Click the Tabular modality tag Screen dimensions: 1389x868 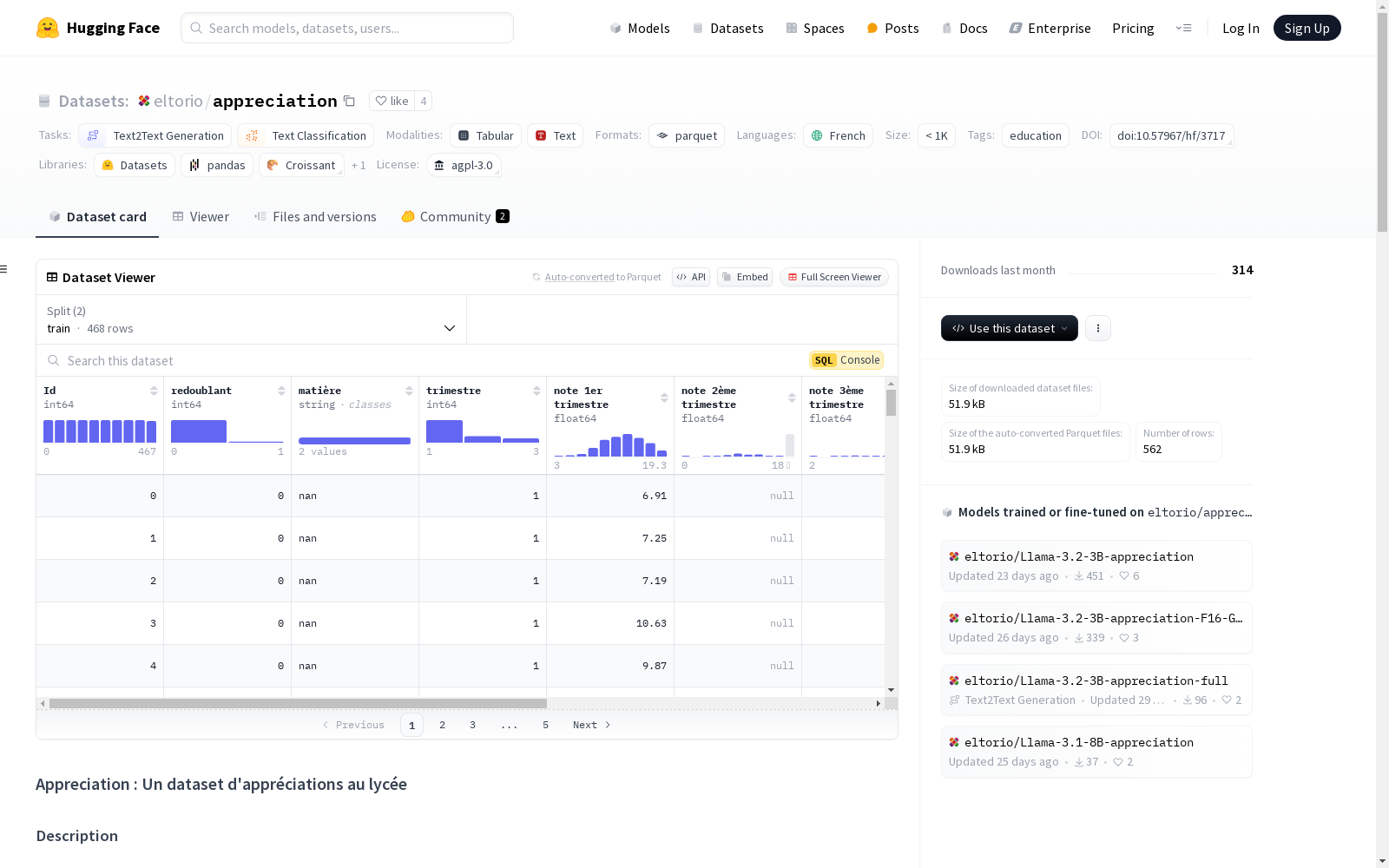pos(485,135)
